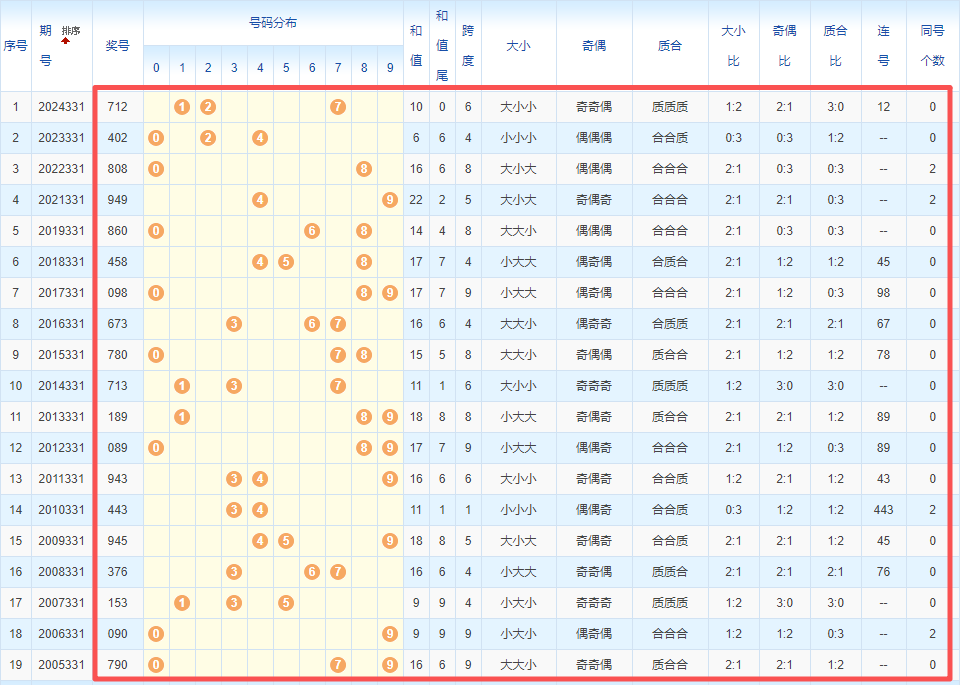Click the 奖号 column header
The image size is (960, 685).
117,45
